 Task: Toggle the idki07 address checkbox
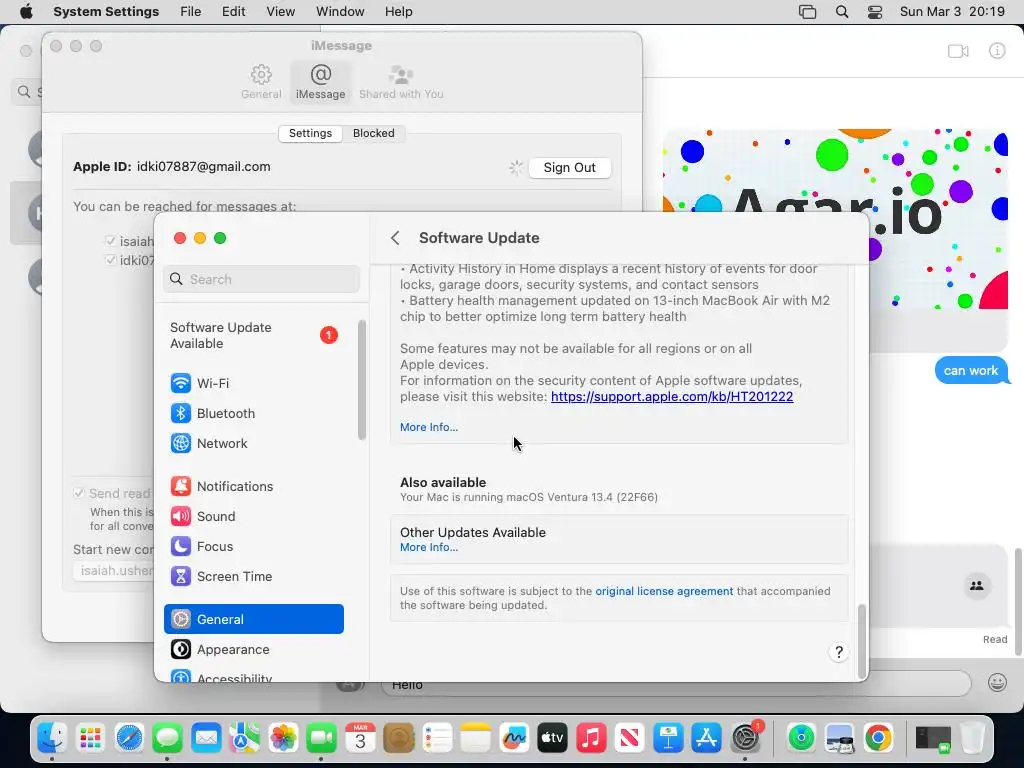110,260
